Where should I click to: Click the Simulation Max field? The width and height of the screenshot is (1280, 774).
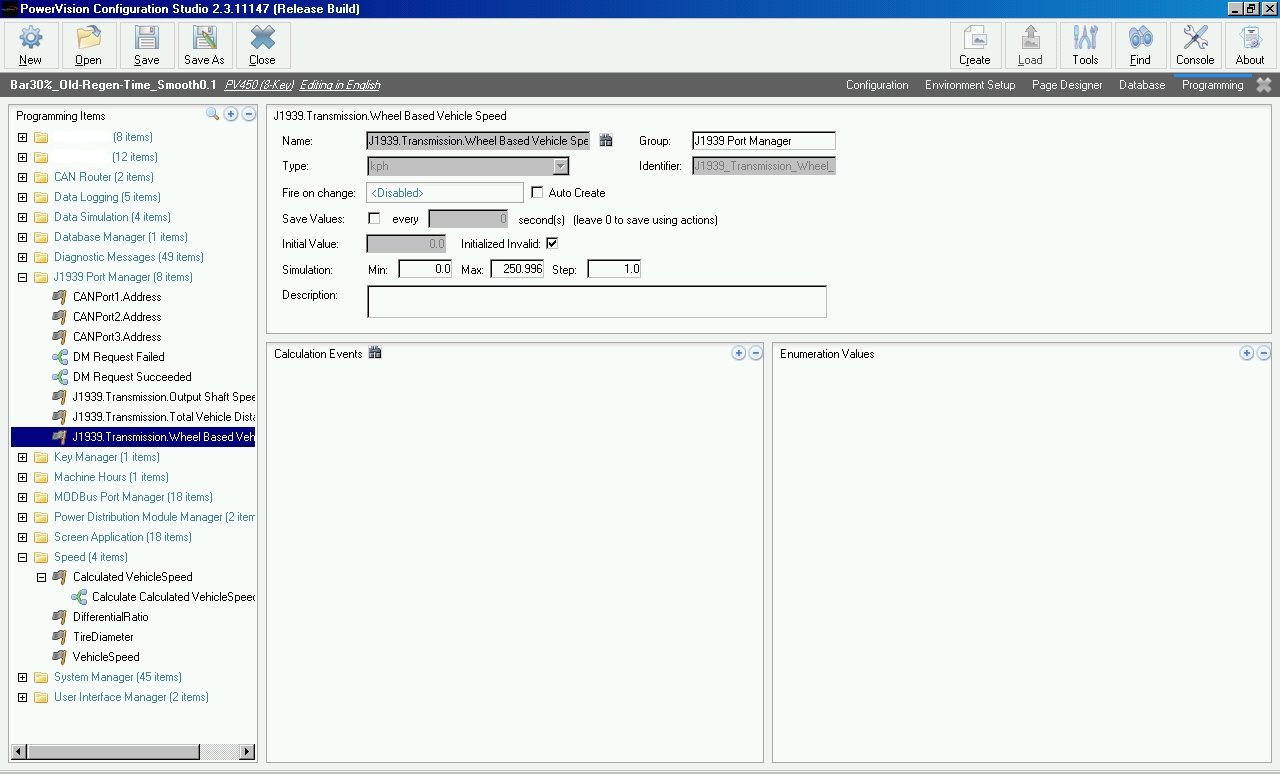tap(517, 269)
